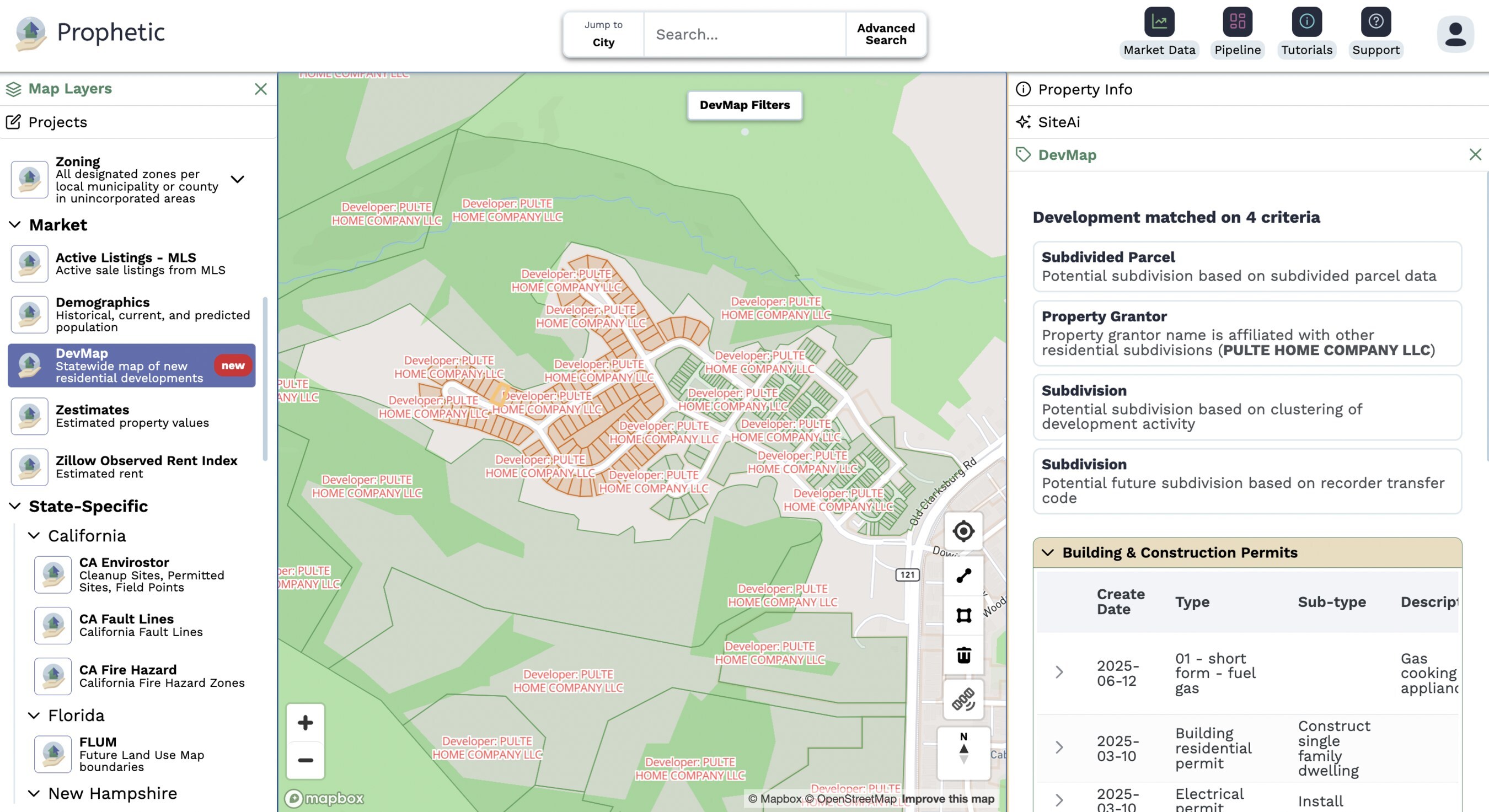Screen dimensions: 1489x812
Task: Click the locate-me target map button
Action: [x=963, y=531]
